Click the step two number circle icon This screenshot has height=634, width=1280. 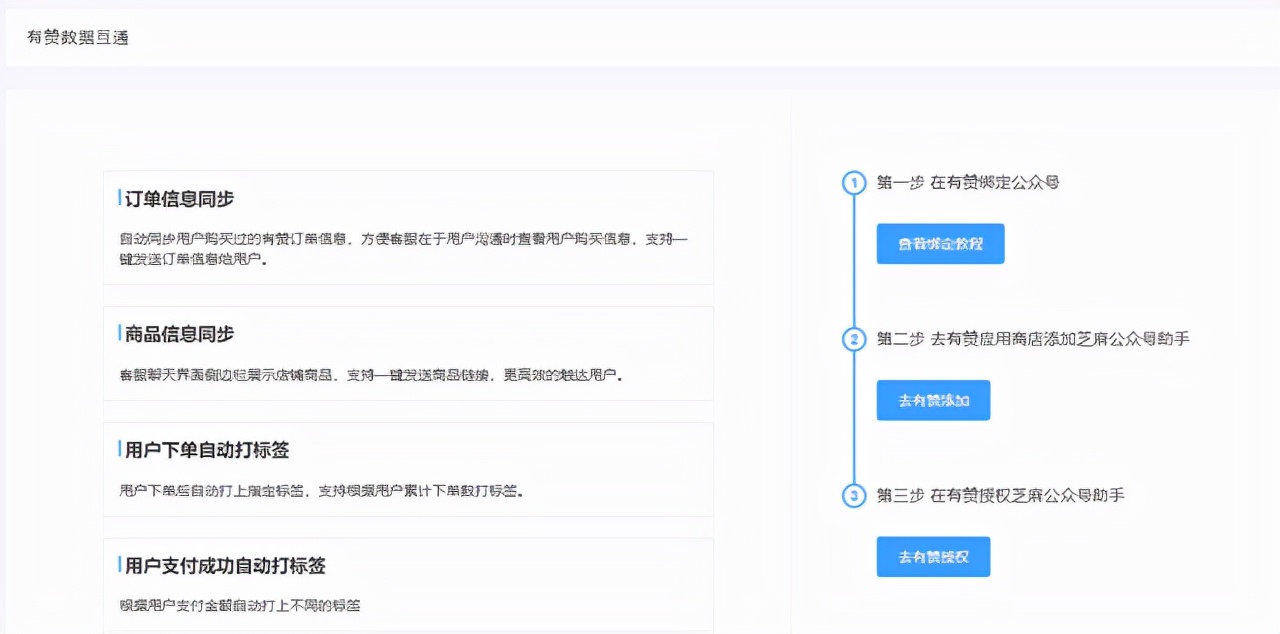853,340
